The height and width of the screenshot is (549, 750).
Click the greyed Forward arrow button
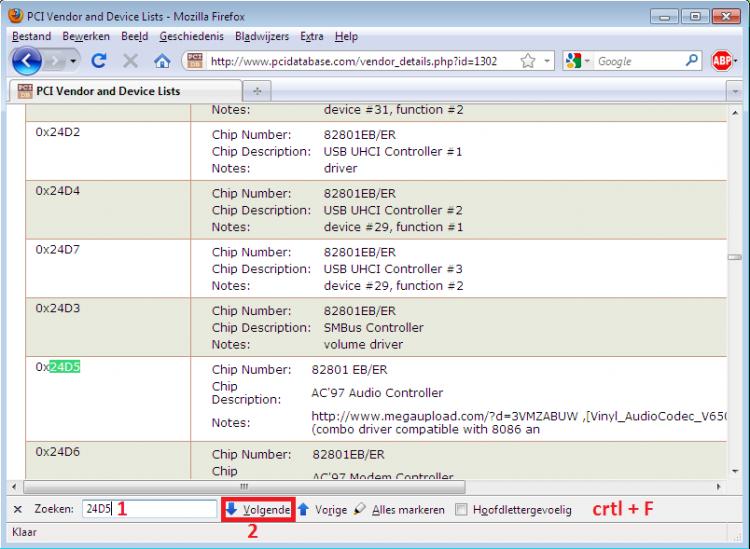tap(56, 61)
